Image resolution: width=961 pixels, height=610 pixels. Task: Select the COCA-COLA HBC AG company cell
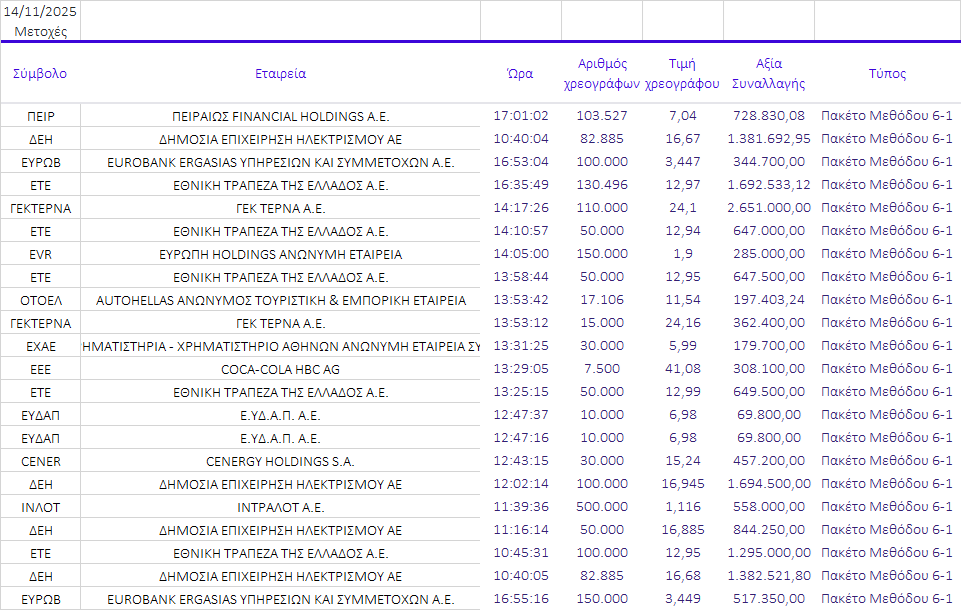pos(280,369)
